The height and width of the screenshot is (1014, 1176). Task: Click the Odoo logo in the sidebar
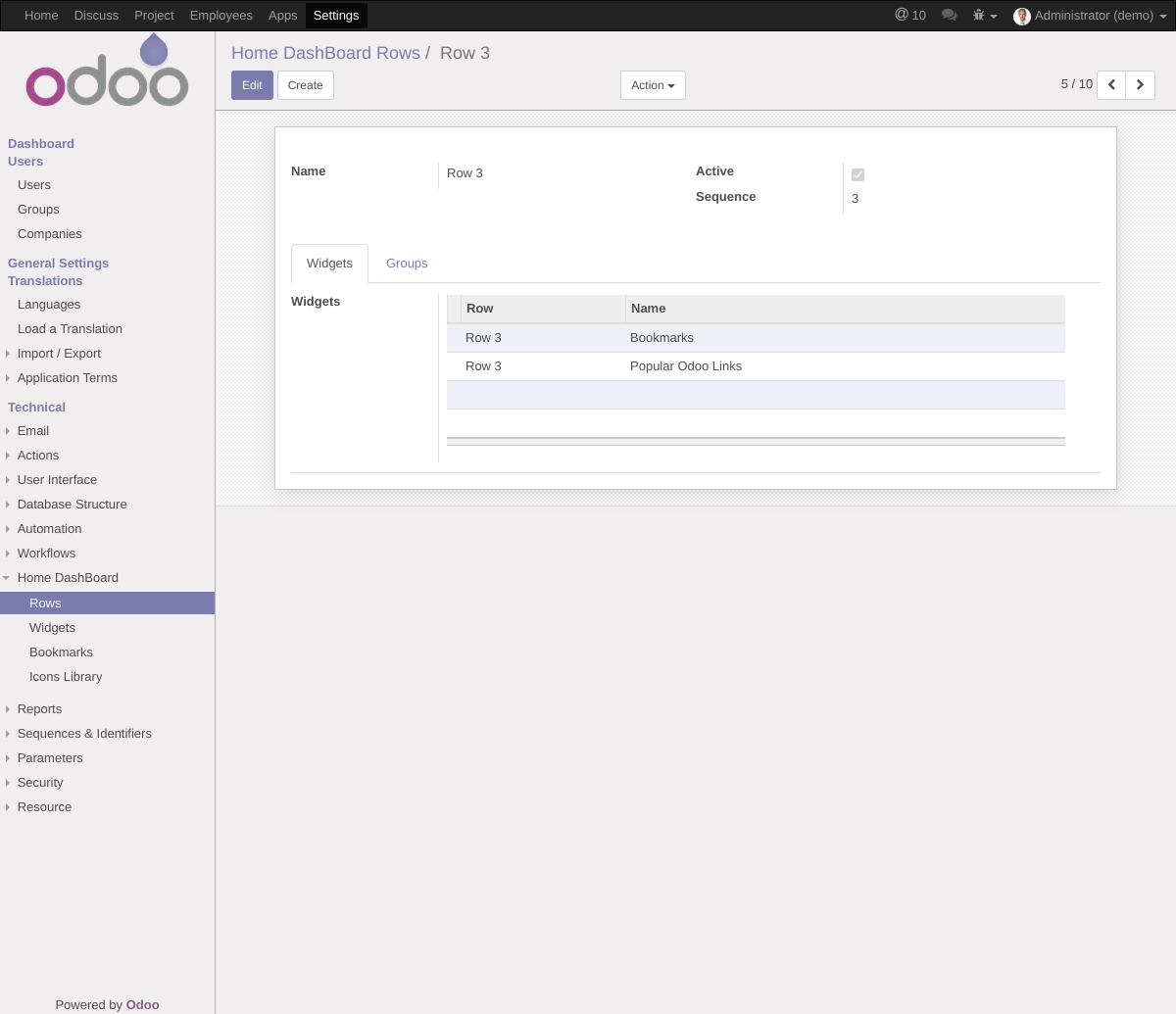(x=107, y=69)
